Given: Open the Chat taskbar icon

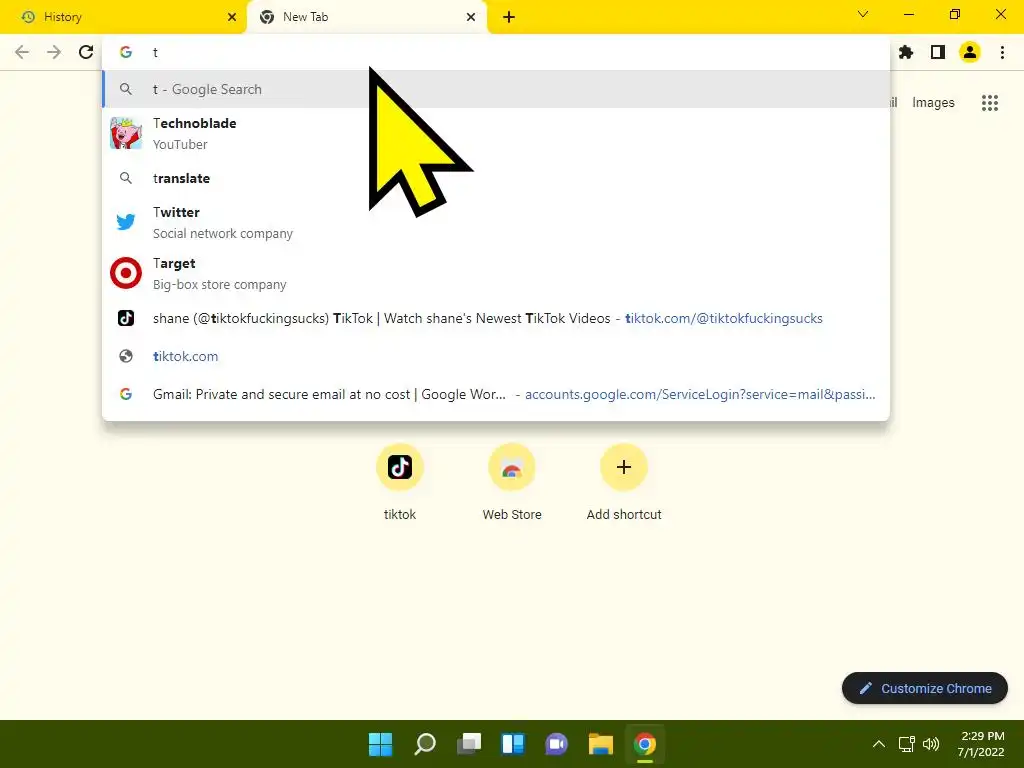Looking at the screenshot, I should pyautogui.click(x=556, y=744).
